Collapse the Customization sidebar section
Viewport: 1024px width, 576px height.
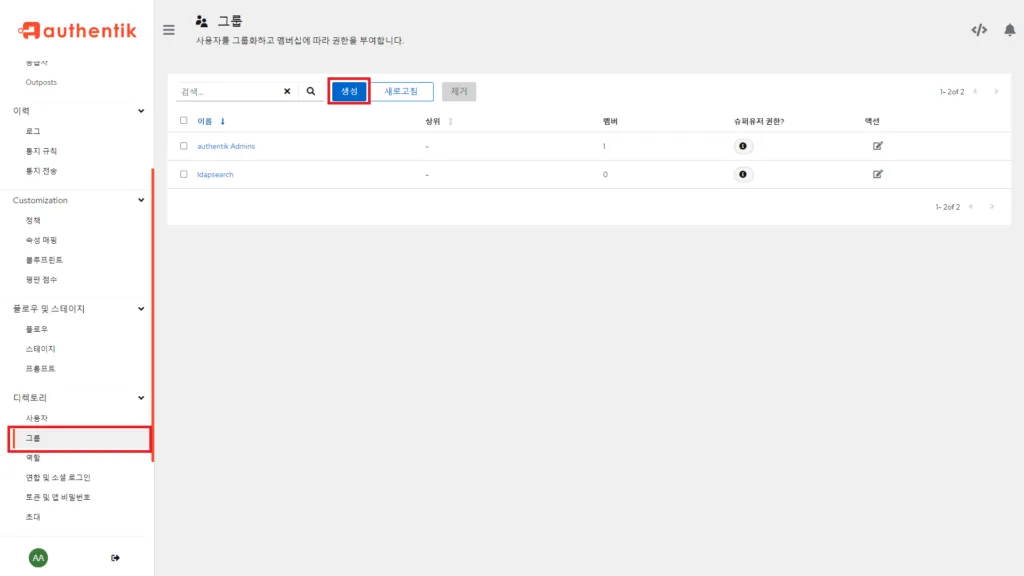point(142,200)
